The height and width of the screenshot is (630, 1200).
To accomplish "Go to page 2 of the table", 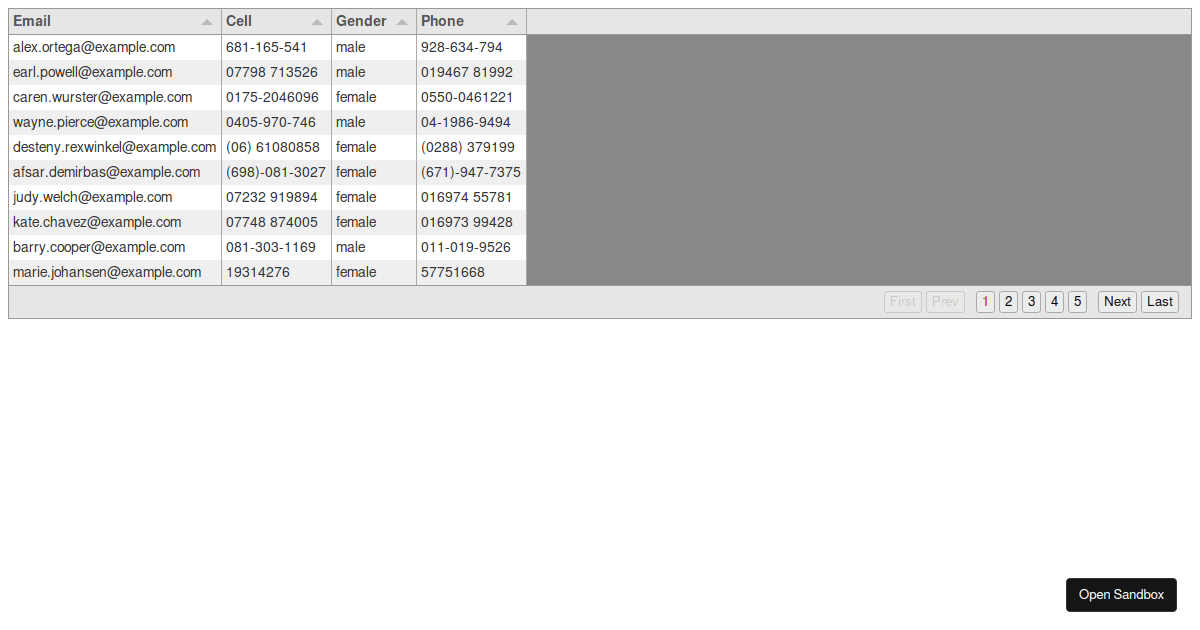I will click(x=1008, y=301).
